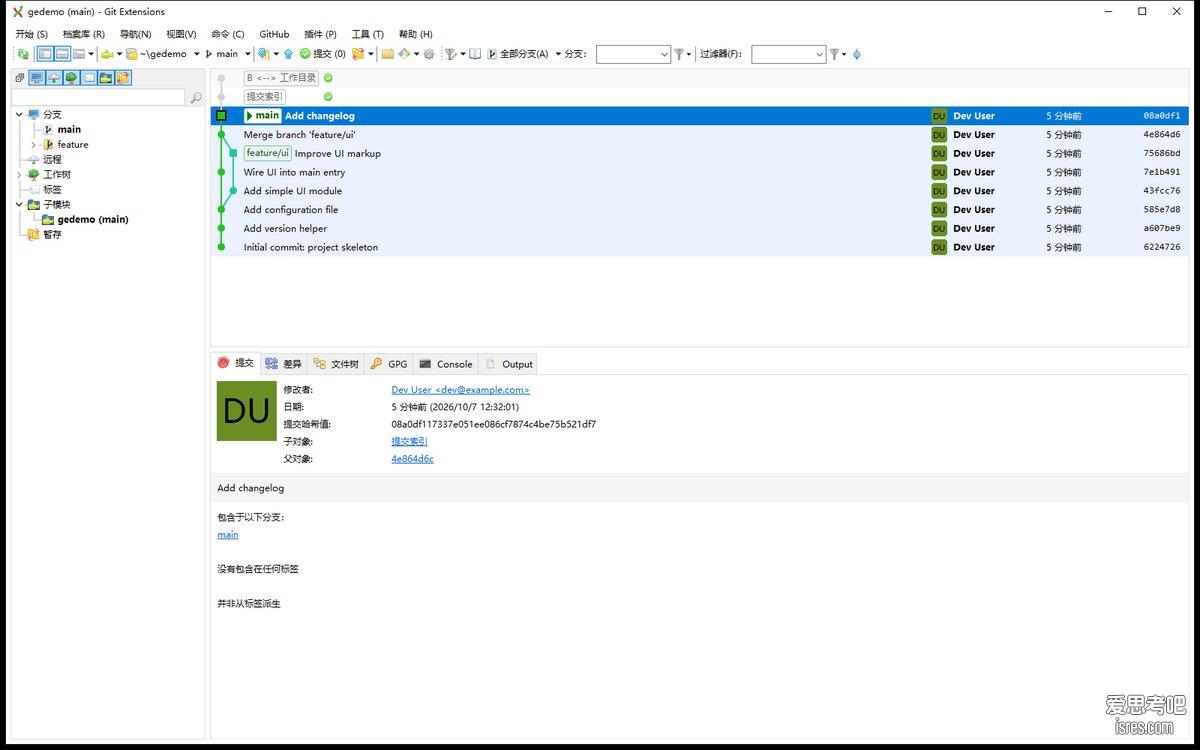
Task: Collapse the 分支 tree node
Action: [19, 114]
